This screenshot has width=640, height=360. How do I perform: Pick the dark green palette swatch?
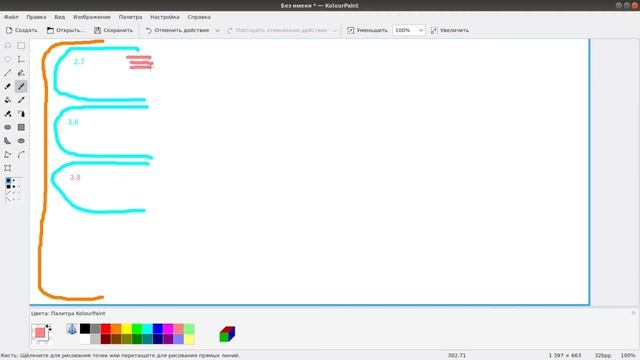(137, 339)
